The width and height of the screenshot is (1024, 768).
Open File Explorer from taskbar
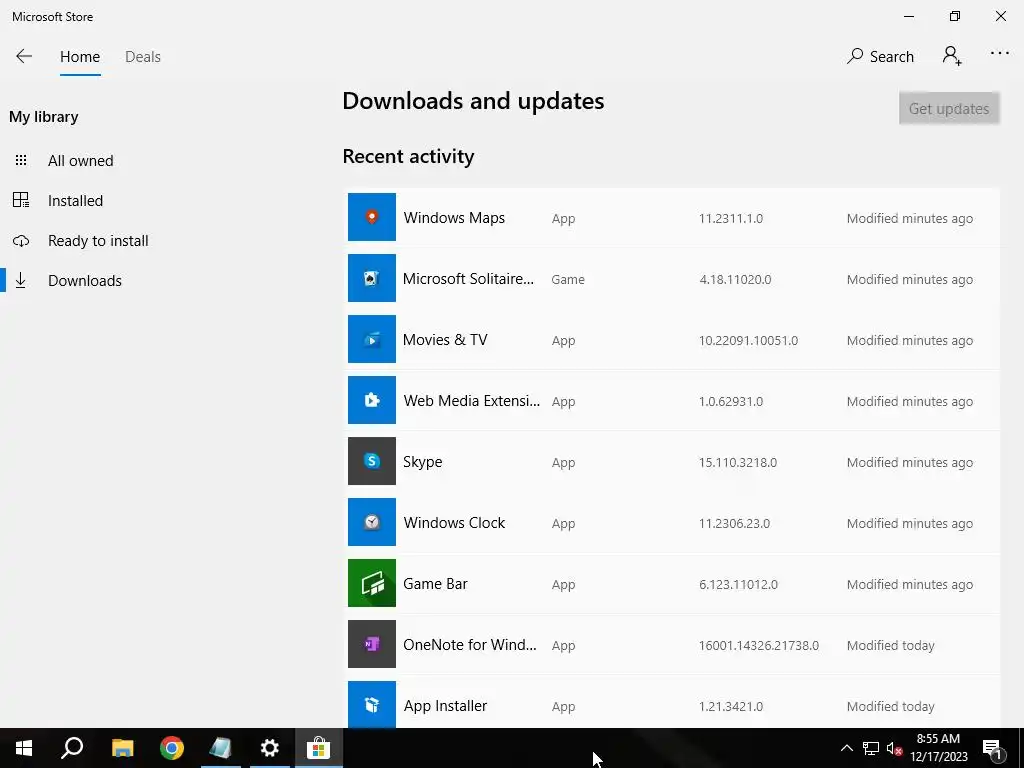(x=122, y=748)
